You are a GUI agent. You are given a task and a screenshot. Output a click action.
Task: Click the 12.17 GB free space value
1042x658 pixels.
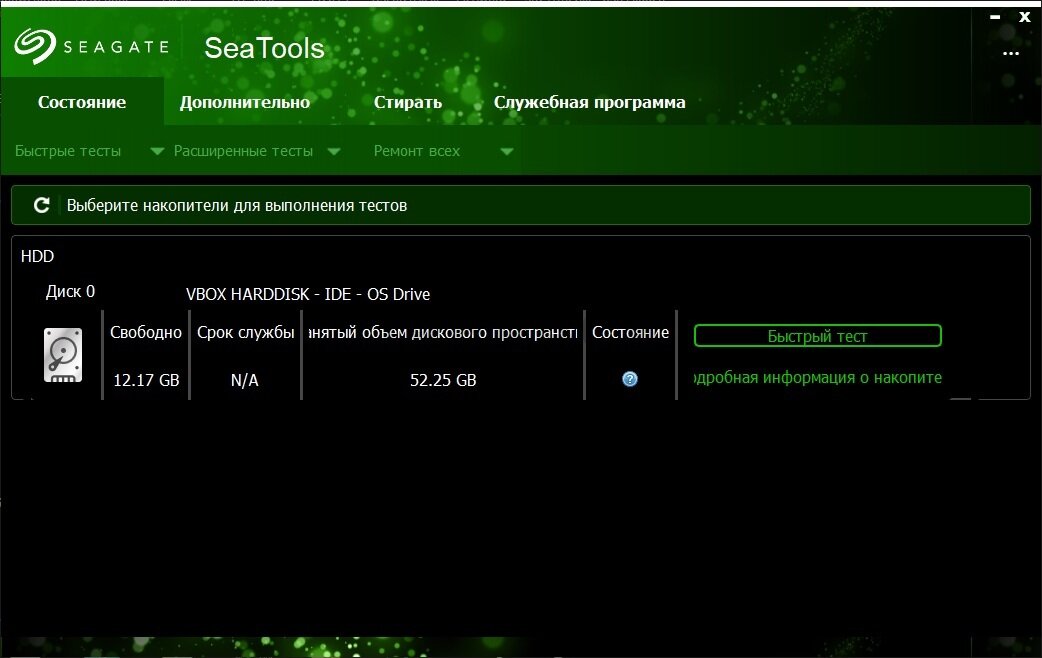click(146, 380)
